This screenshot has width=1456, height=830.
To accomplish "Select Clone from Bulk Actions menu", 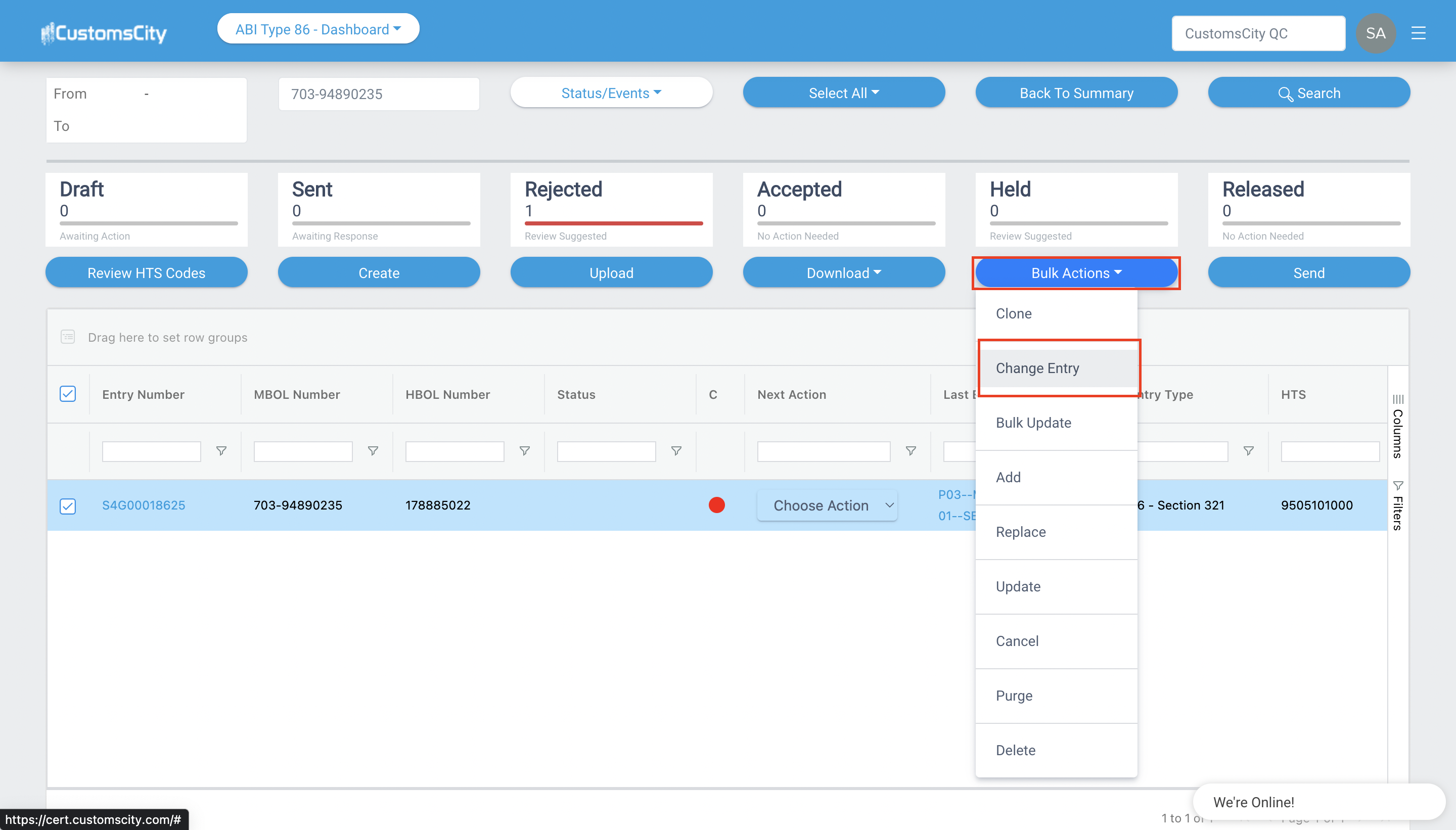I will coord(1057,313).
